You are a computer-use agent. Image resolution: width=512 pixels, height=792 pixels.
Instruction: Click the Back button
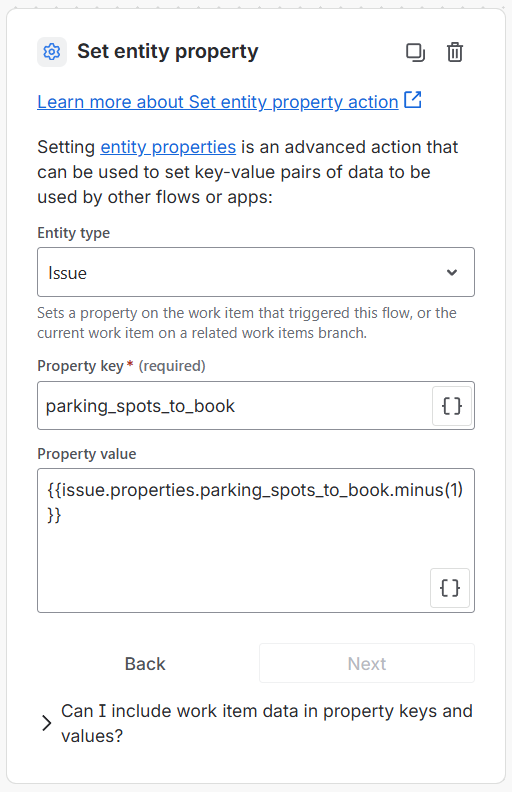coord(145,663)
